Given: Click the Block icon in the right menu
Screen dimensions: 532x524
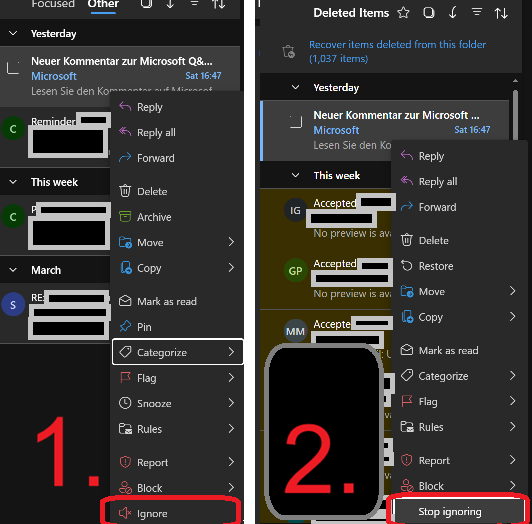Looking at the screenshot, I should point(407,486).
